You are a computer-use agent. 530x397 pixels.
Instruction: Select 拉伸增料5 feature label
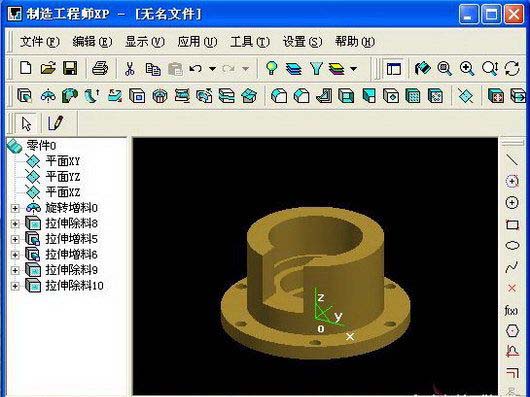click(x=71, y=239)
